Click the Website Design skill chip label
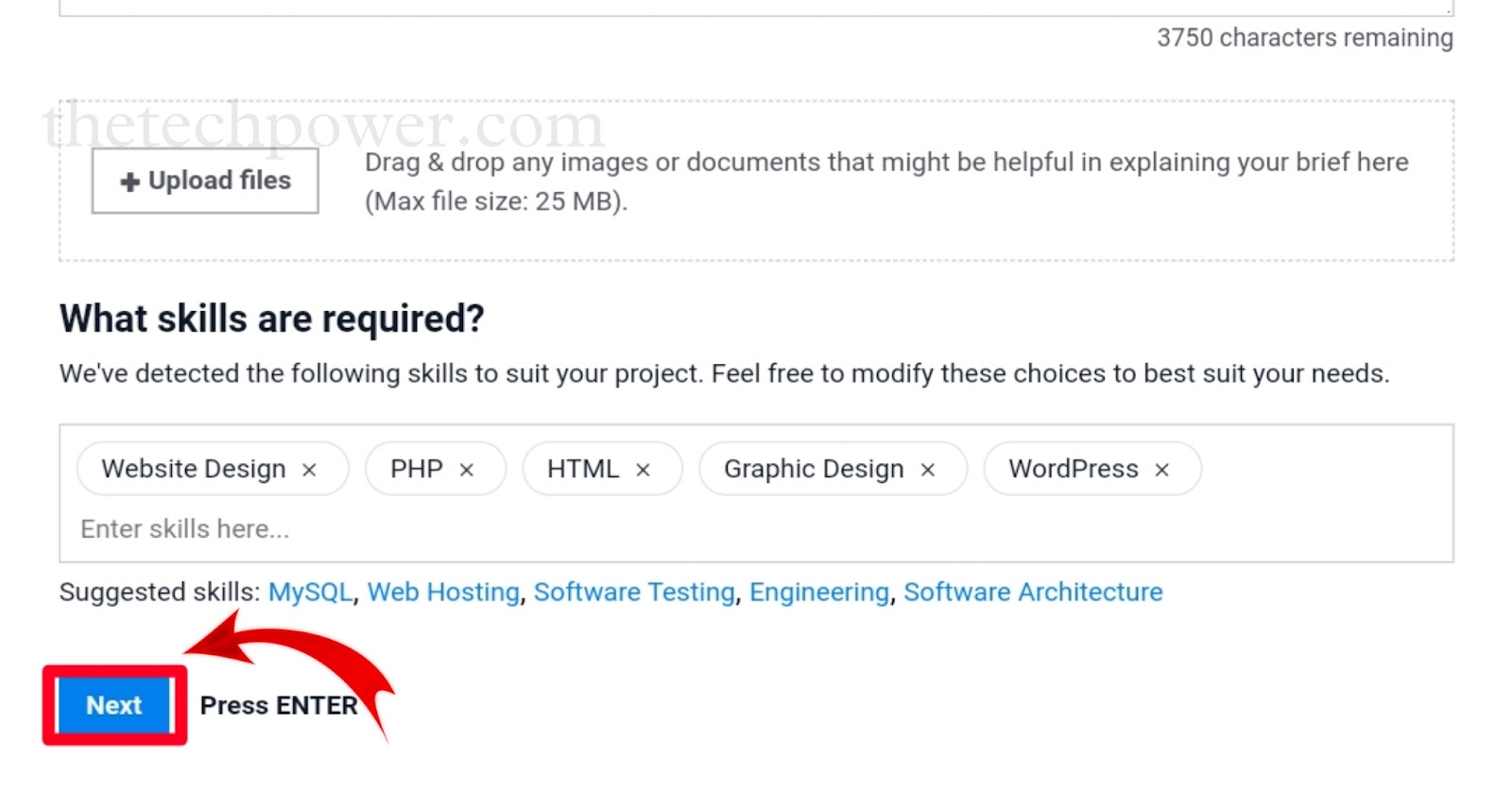The width and height of the screenshot is (1512, 794). [x=193, y=469]
